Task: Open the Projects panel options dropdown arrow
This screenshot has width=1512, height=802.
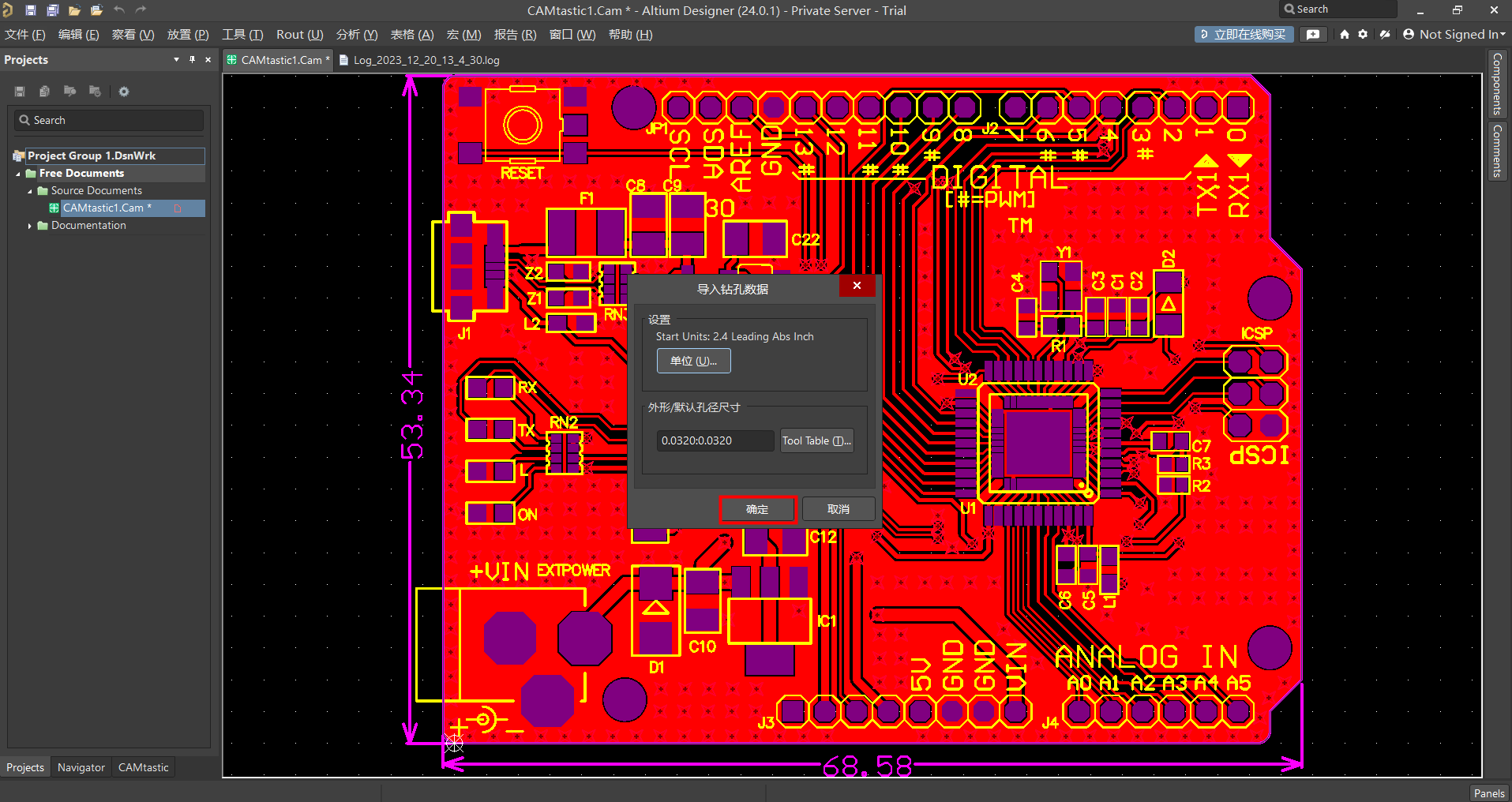Action: [x=176, y=60]
